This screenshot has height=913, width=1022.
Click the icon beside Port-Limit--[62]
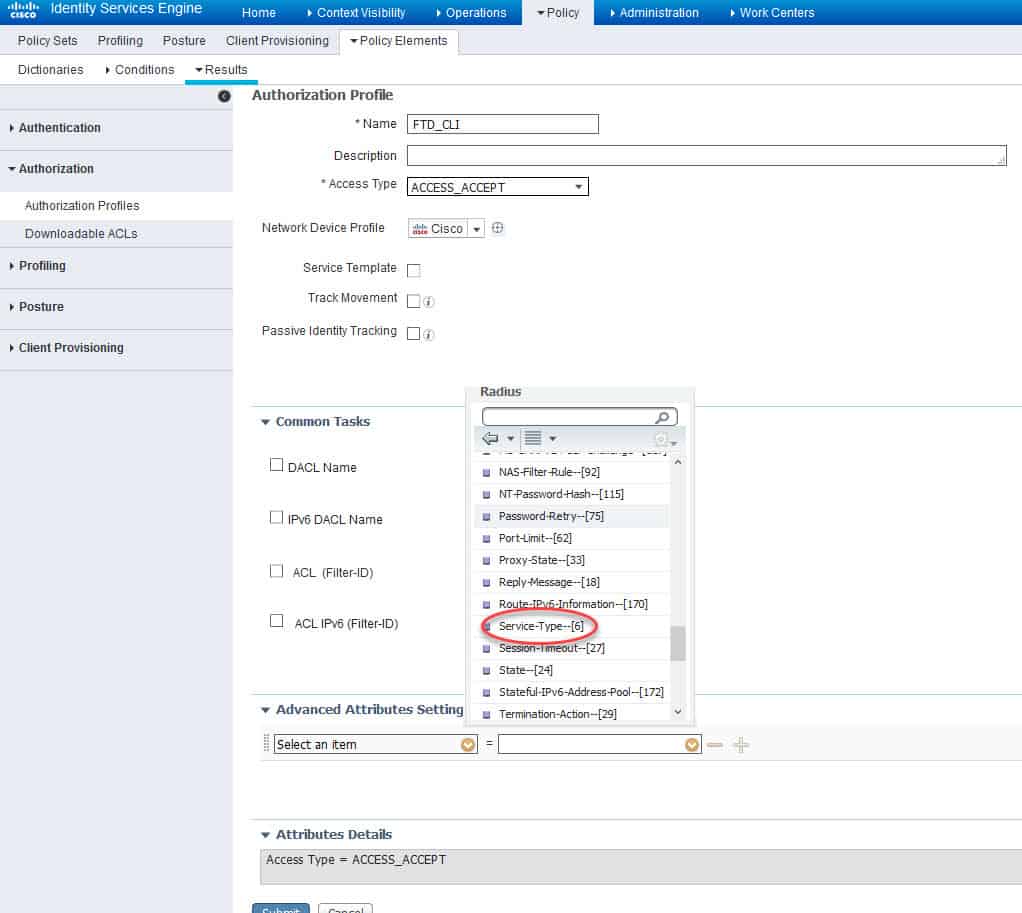coord(486,539)
